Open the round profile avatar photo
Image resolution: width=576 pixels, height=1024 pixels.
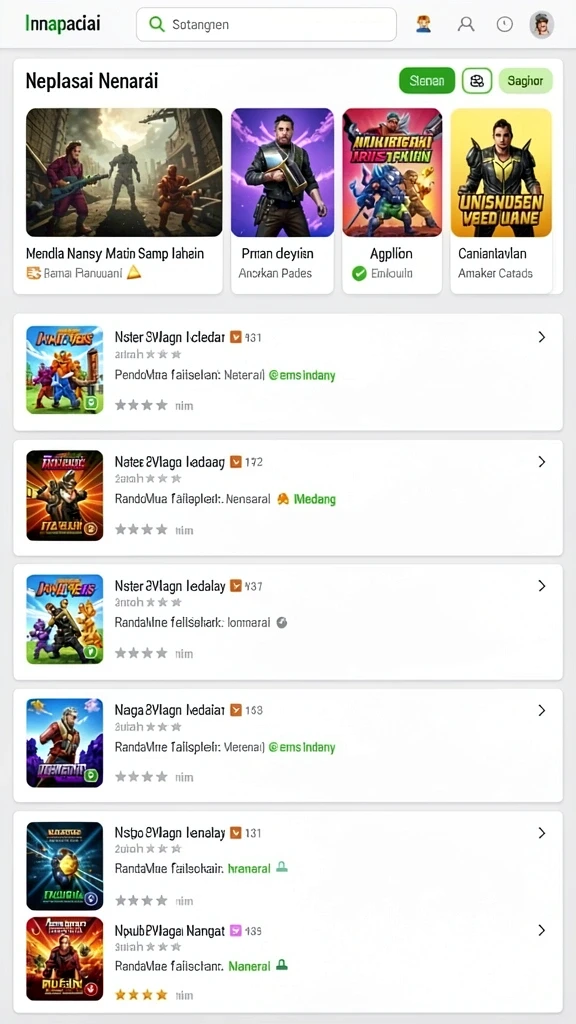pyautogui.click(x=541, y=25)
